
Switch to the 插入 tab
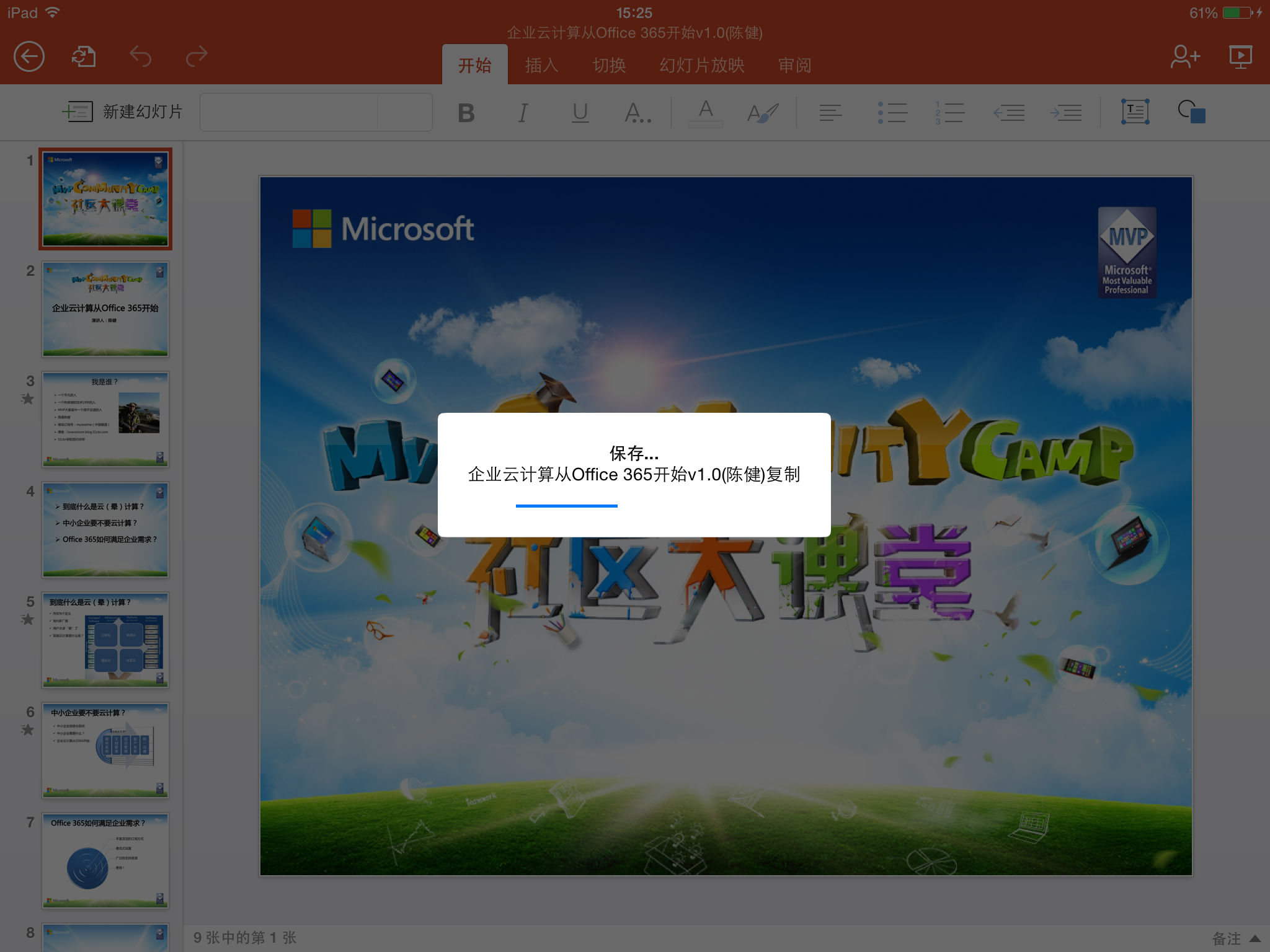541,65
